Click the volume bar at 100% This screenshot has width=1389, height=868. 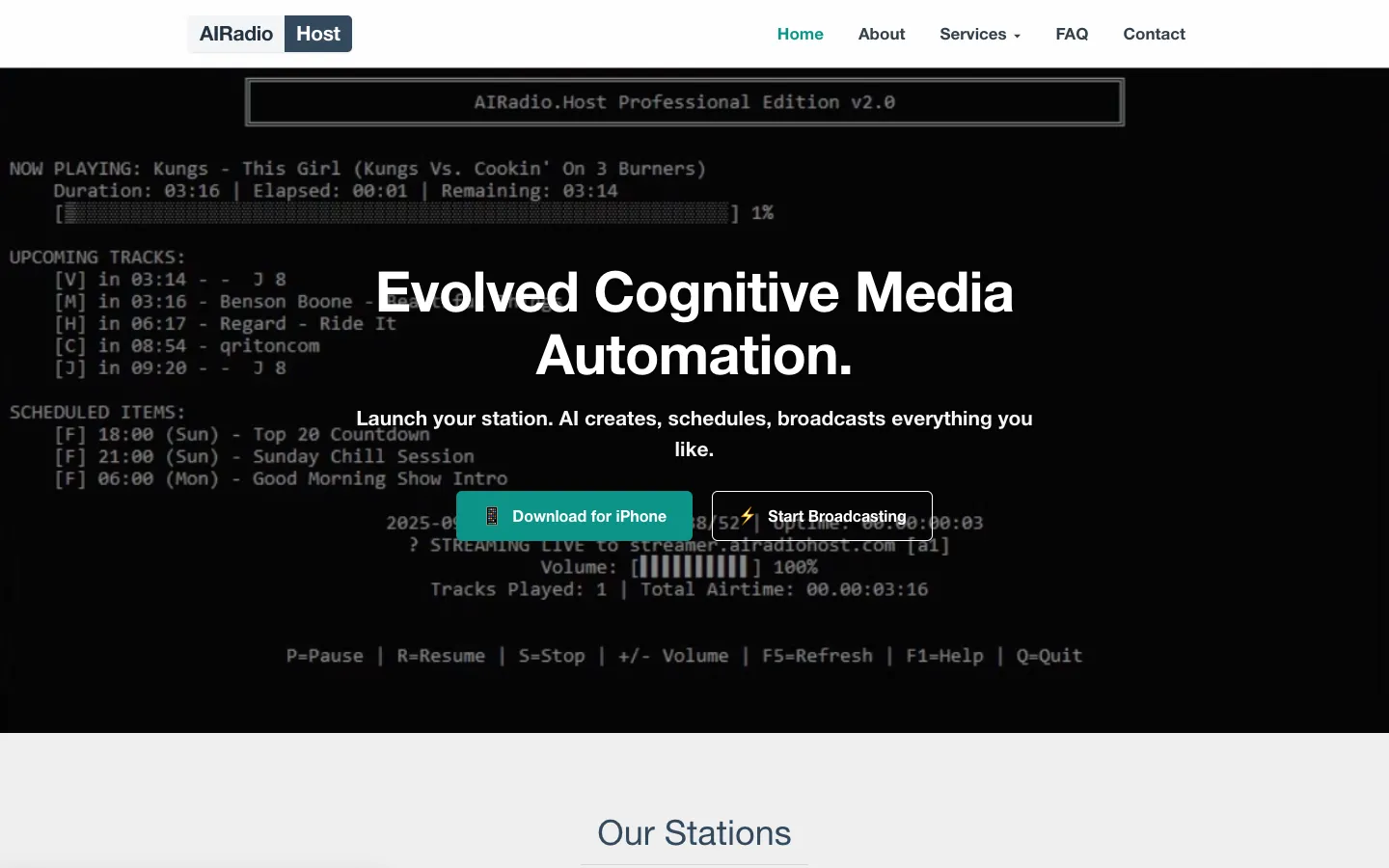click(694, 567)
